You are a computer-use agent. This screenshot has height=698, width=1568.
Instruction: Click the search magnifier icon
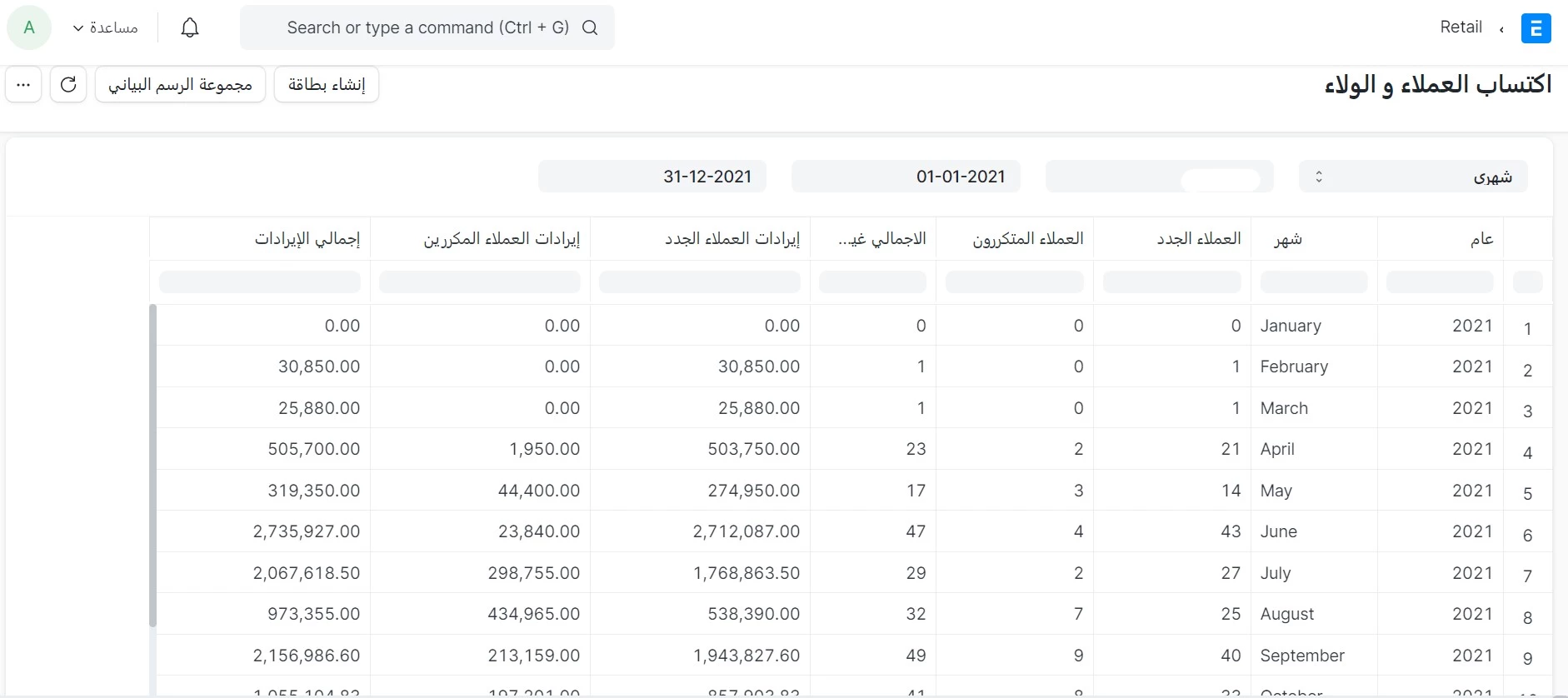590,27
